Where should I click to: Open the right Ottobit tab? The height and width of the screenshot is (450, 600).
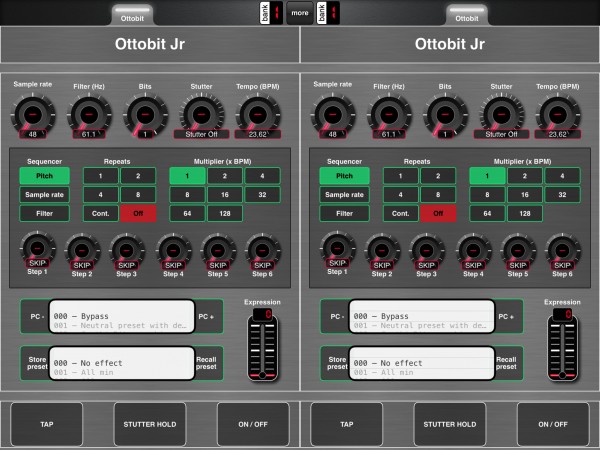click(x=467, y=15)
